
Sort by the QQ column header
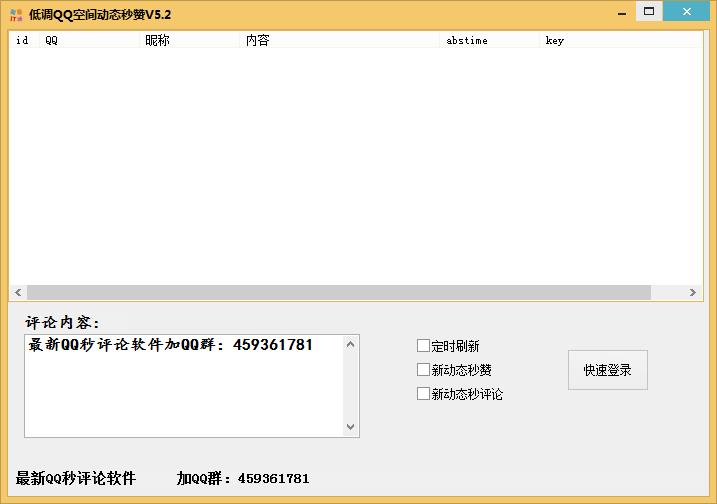point(90,40)
